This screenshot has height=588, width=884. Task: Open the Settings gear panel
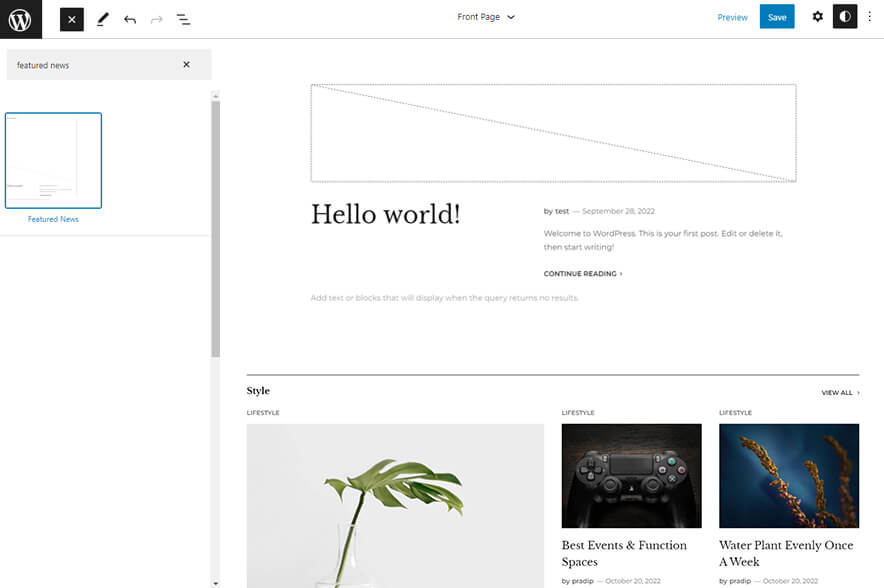(817, 17)
